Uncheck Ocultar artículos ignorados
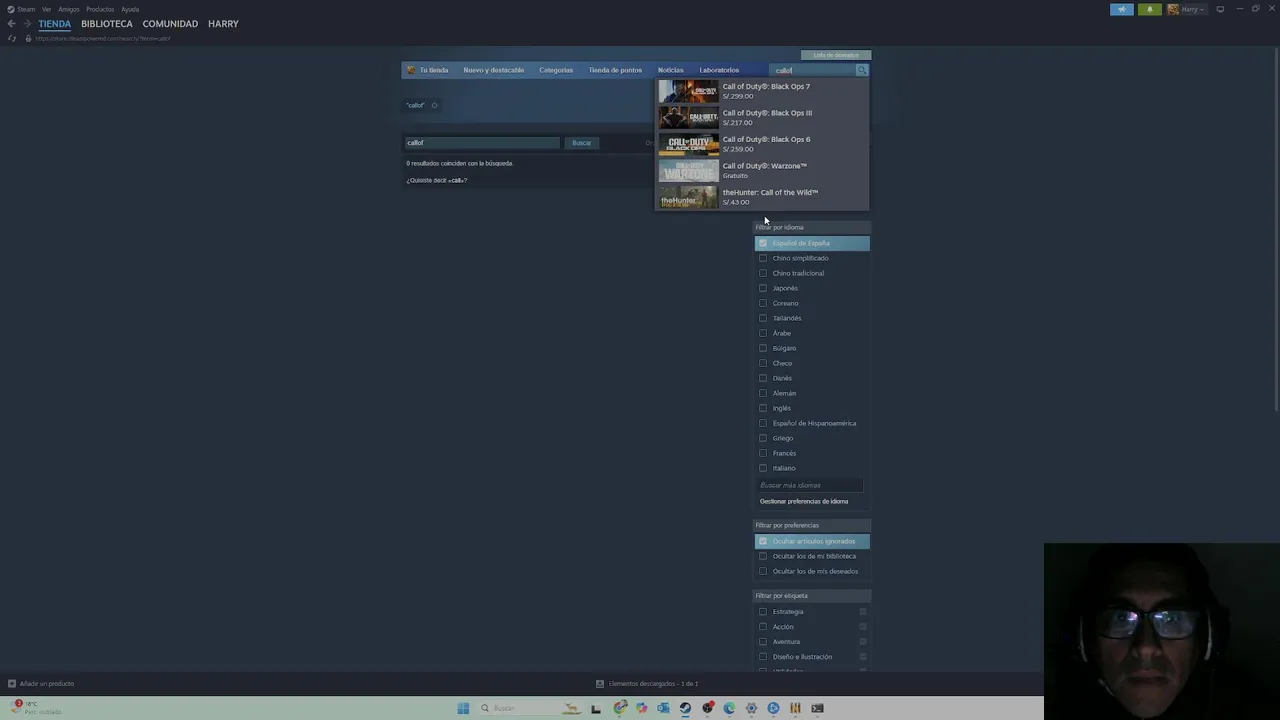The height and width of the screenshot is (720, 1280). (763, 541)
